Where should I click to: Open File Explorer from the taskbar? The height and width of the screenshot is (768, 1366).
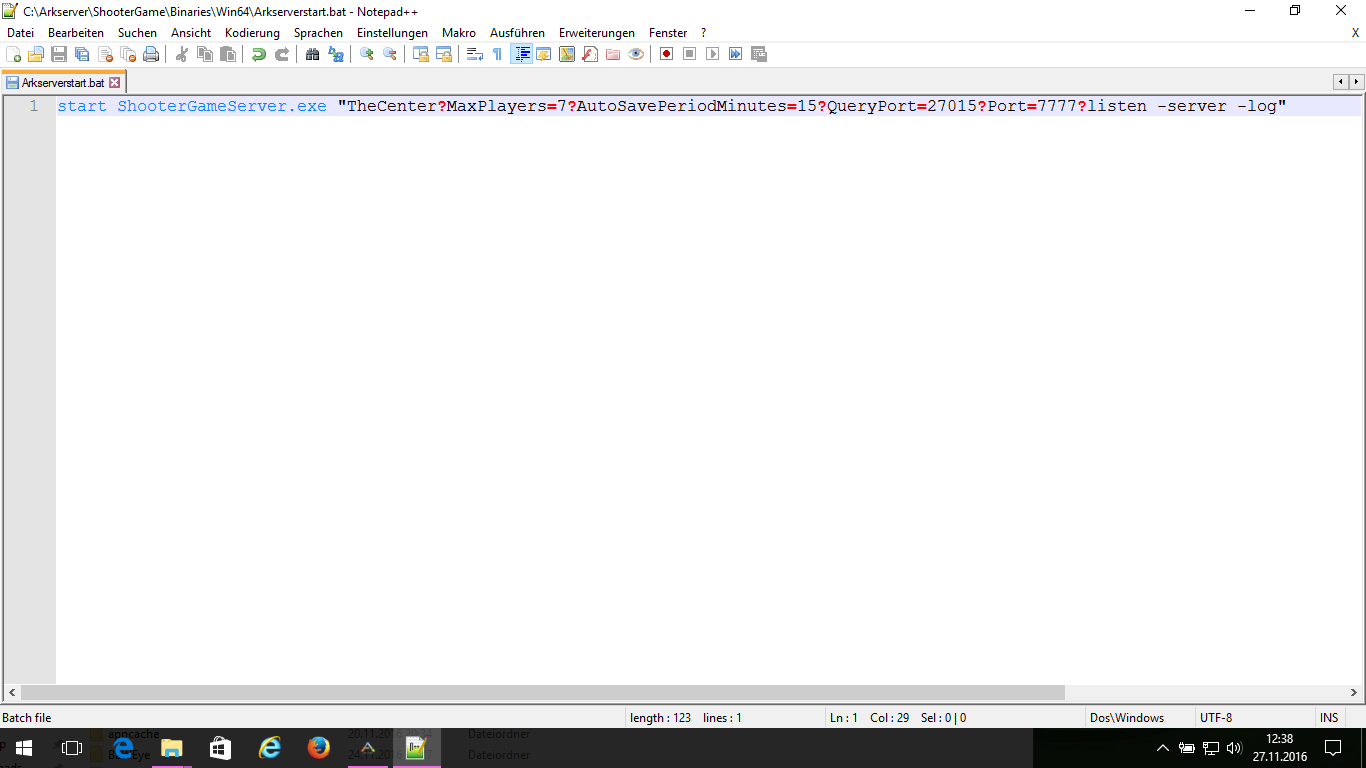pyautogui.click(x=172, y=748)
